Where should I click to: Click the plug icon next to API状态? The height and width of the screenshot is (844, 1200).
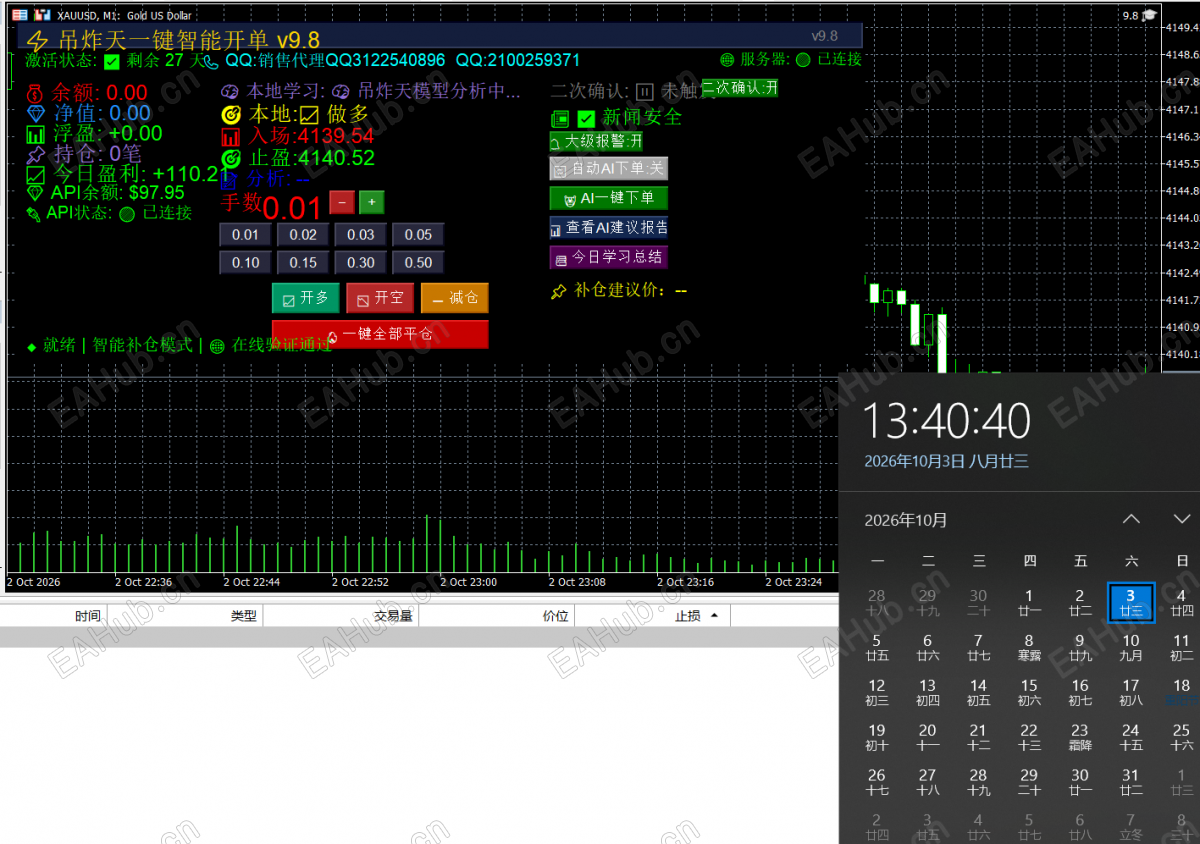[x=35, y=213]
